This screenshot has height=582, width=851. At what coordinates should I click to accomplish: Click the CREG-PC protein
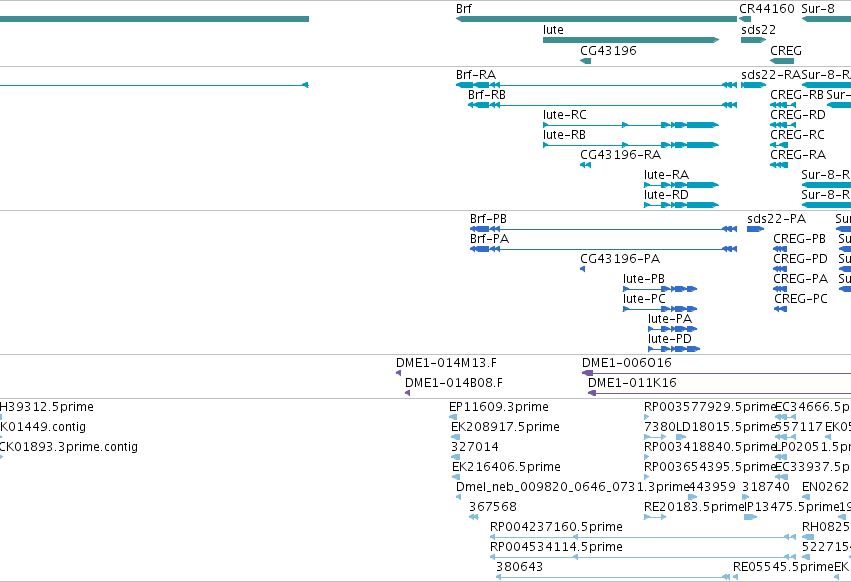click(x=780, y=309)
